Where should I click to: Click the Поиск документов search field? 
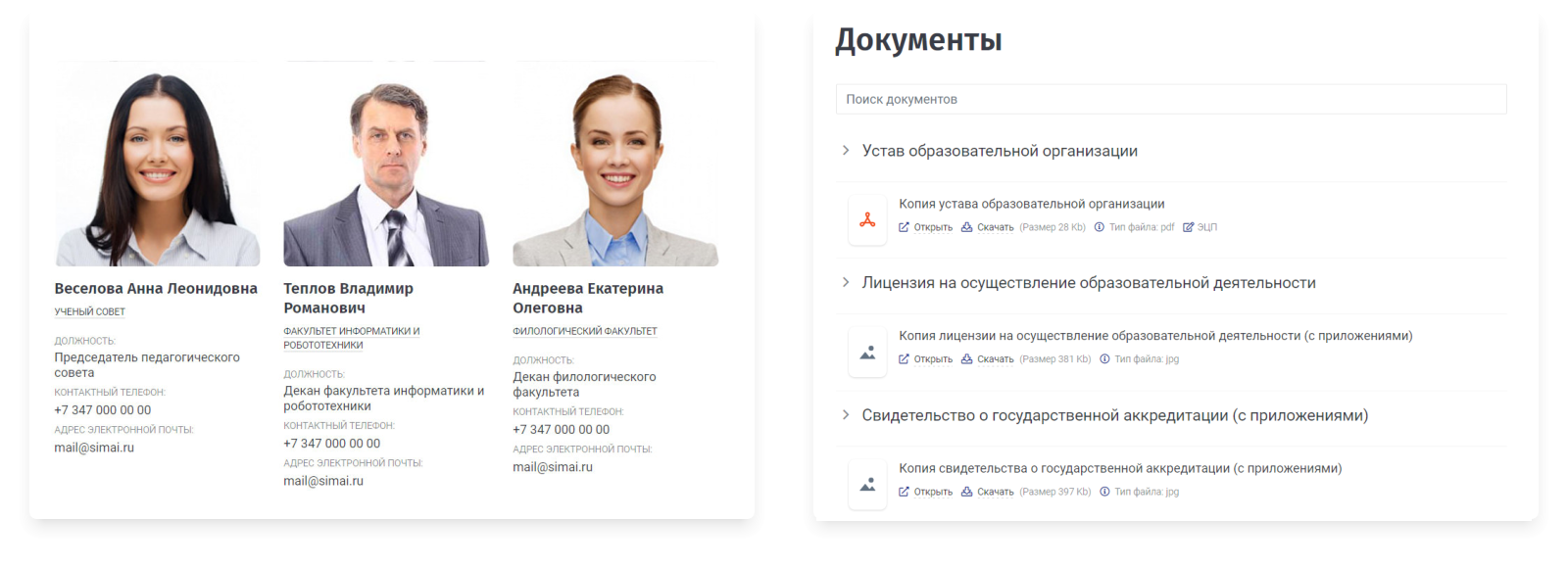1171,99
